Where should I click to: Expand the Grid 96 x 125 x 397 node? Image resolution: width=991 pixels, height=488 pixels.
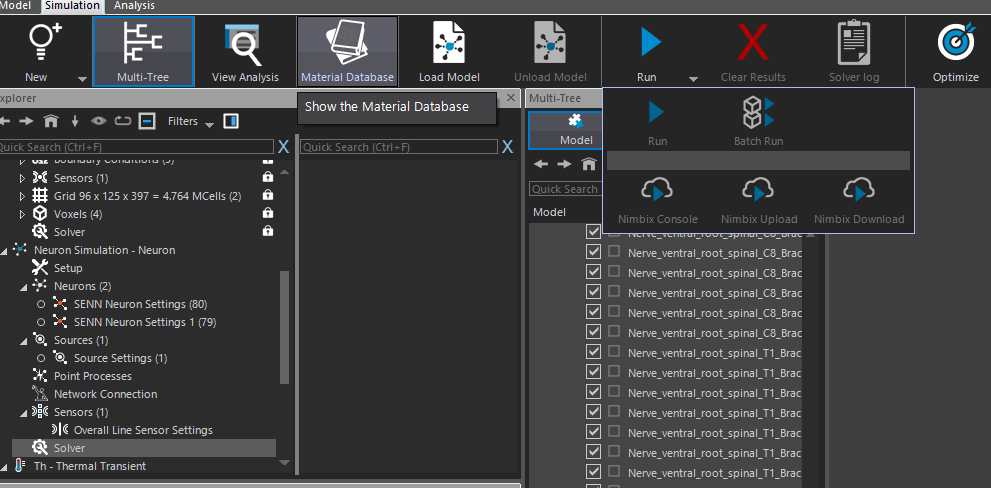click(x=23, y=196)
